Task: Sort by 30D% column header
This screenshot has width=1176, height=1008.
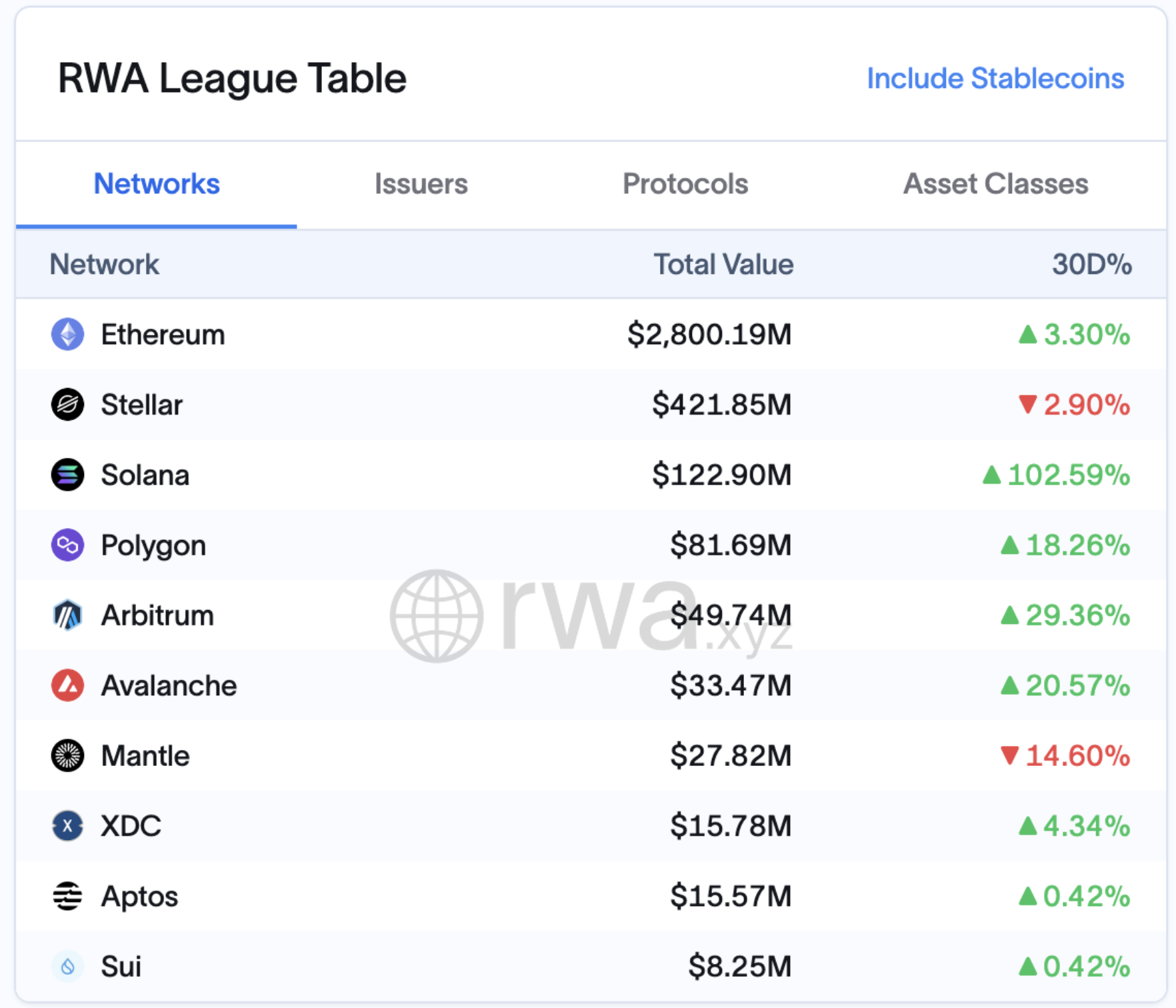Action: pyautogui.click(x=1091, y=265)
